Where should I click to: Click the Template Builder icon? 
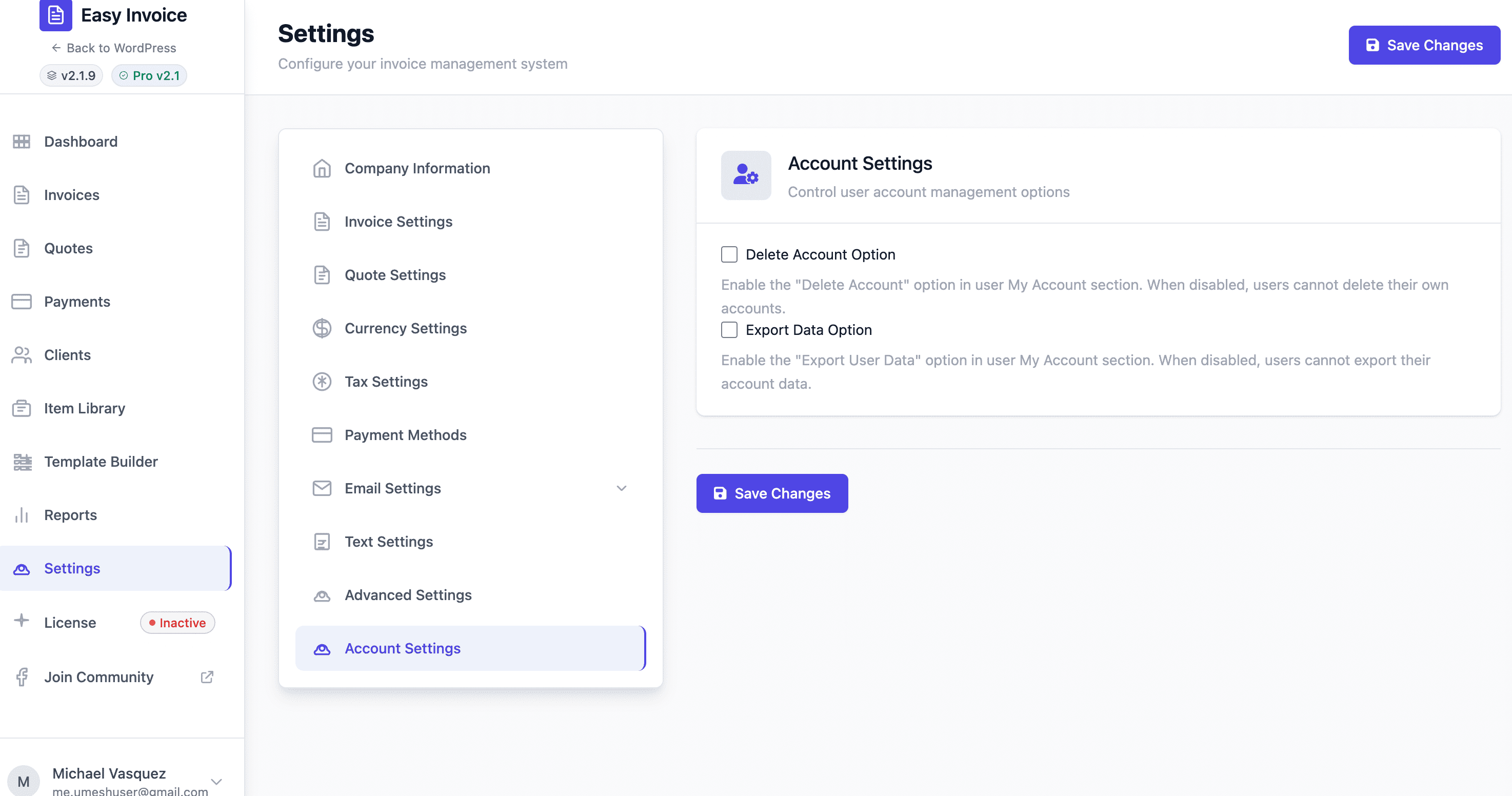pyautogui.click(x=22, y=462)
